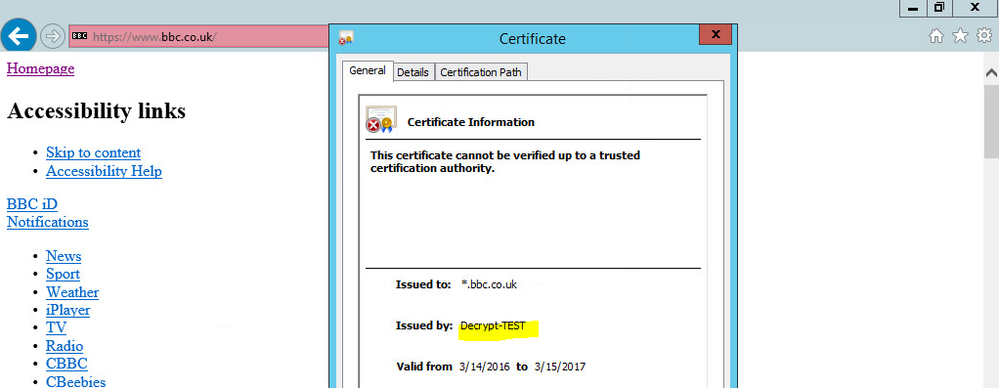Screen dimensions: 999x388
Task: Open the Sport link
Action: [62, 275]
